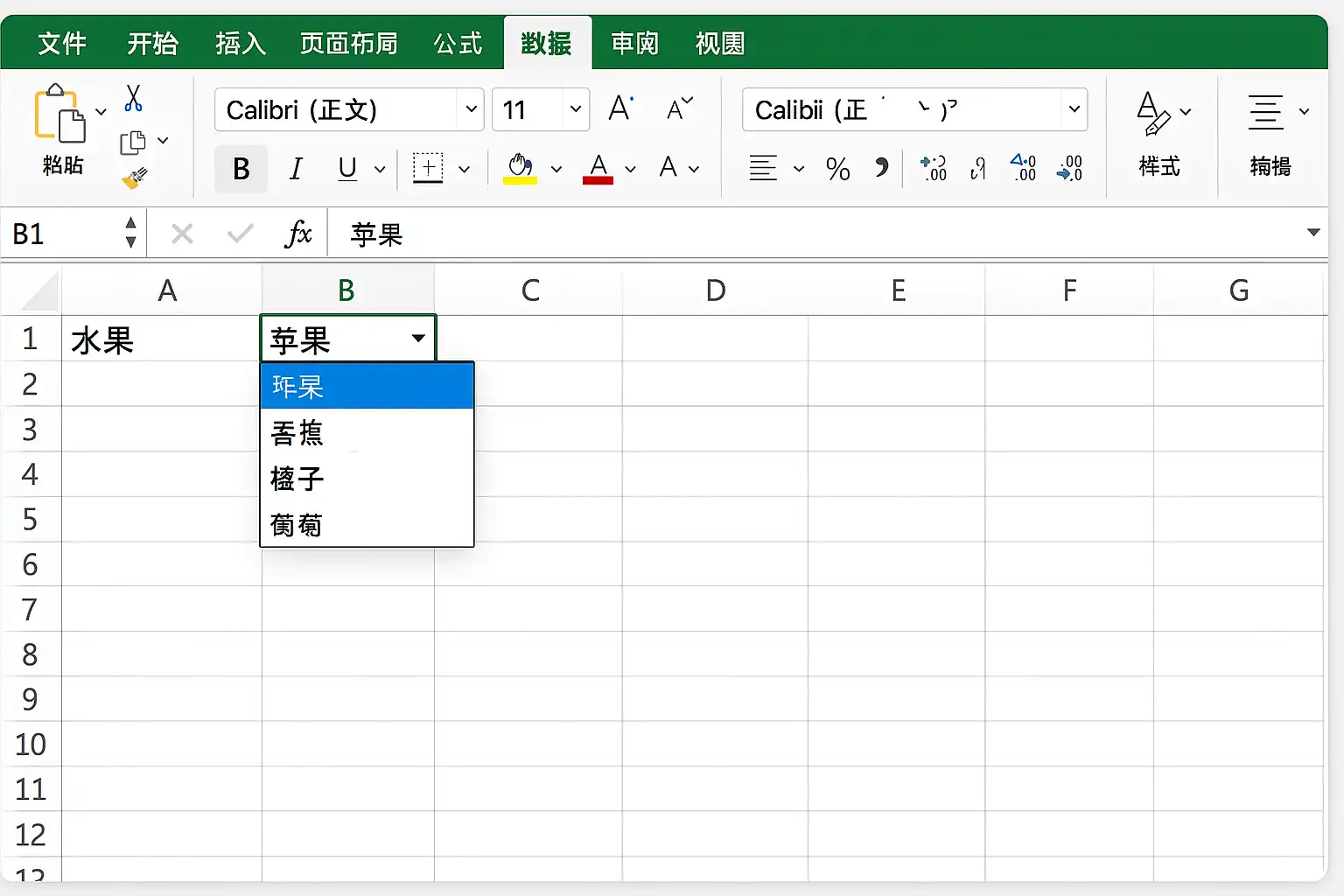Viewport: 1344px width, 896px height.
Task: Open the font size 11 dropdown
Action: [x=576, y=109]
